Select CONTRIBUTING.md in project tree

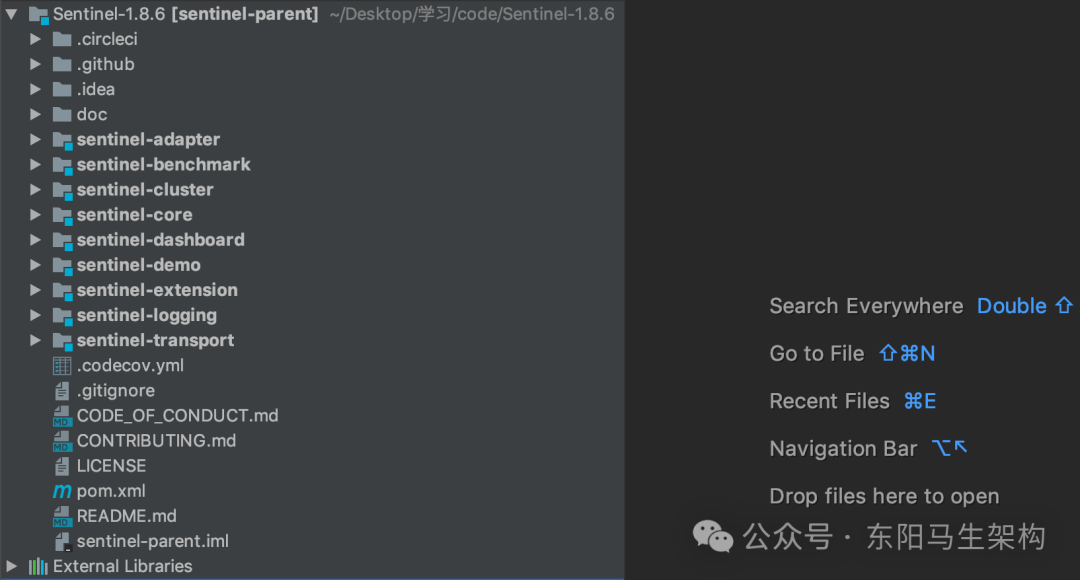tap(156, 441)
